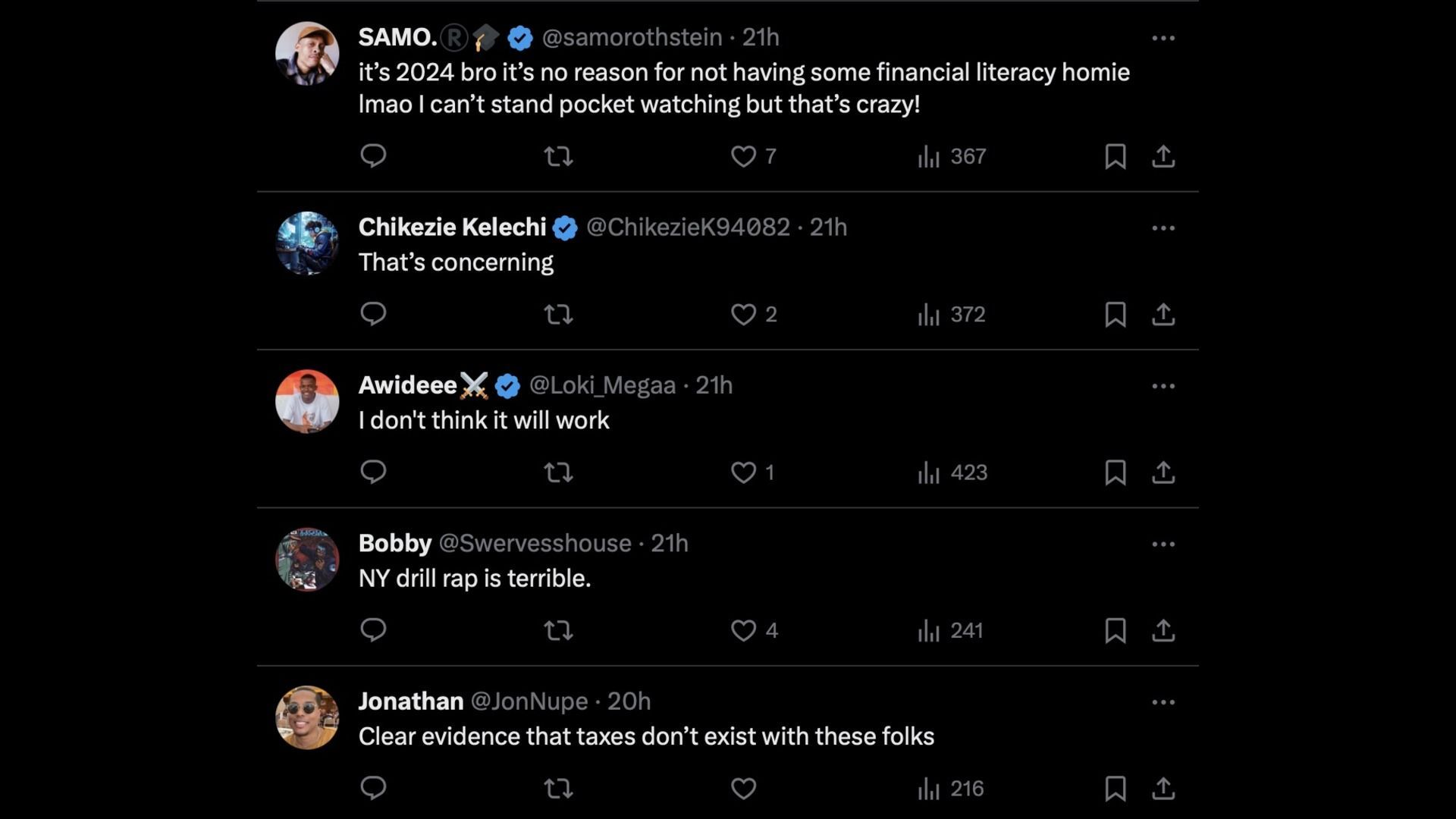Open the options menu for Jonathan's reply
Screen dimensions: 1456x819
pos(1162,701)
